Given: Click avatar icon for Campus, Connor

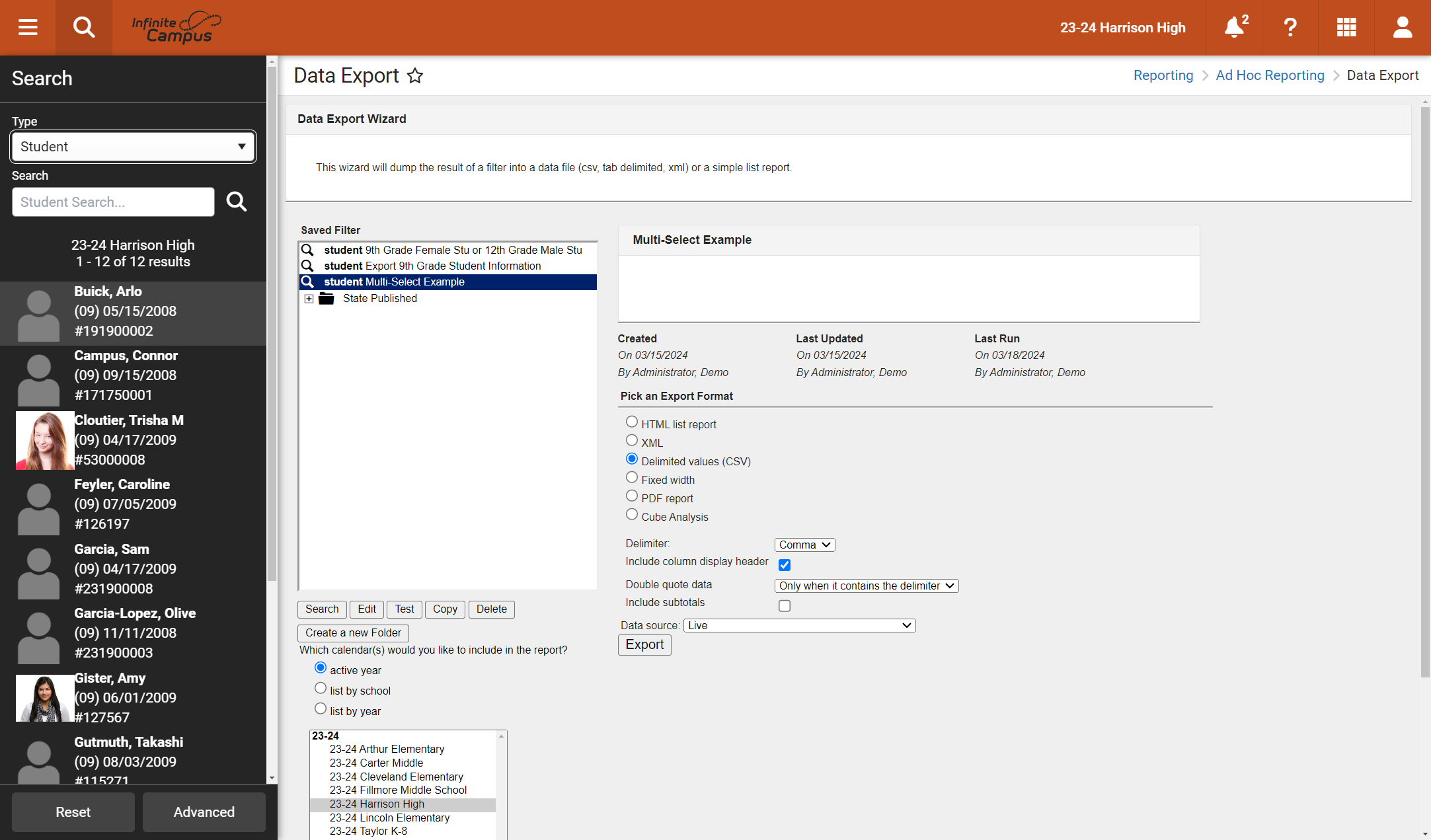Looking at the screenshot, I should pos(38,379).
